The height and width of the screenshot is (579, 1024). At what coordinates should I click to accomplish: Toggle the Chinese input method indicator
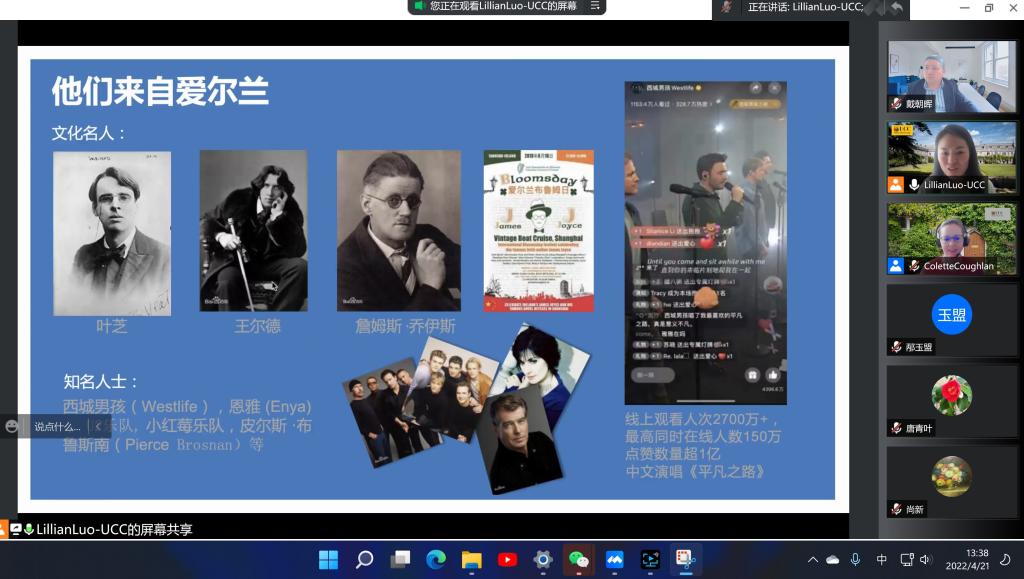point(881,559)
